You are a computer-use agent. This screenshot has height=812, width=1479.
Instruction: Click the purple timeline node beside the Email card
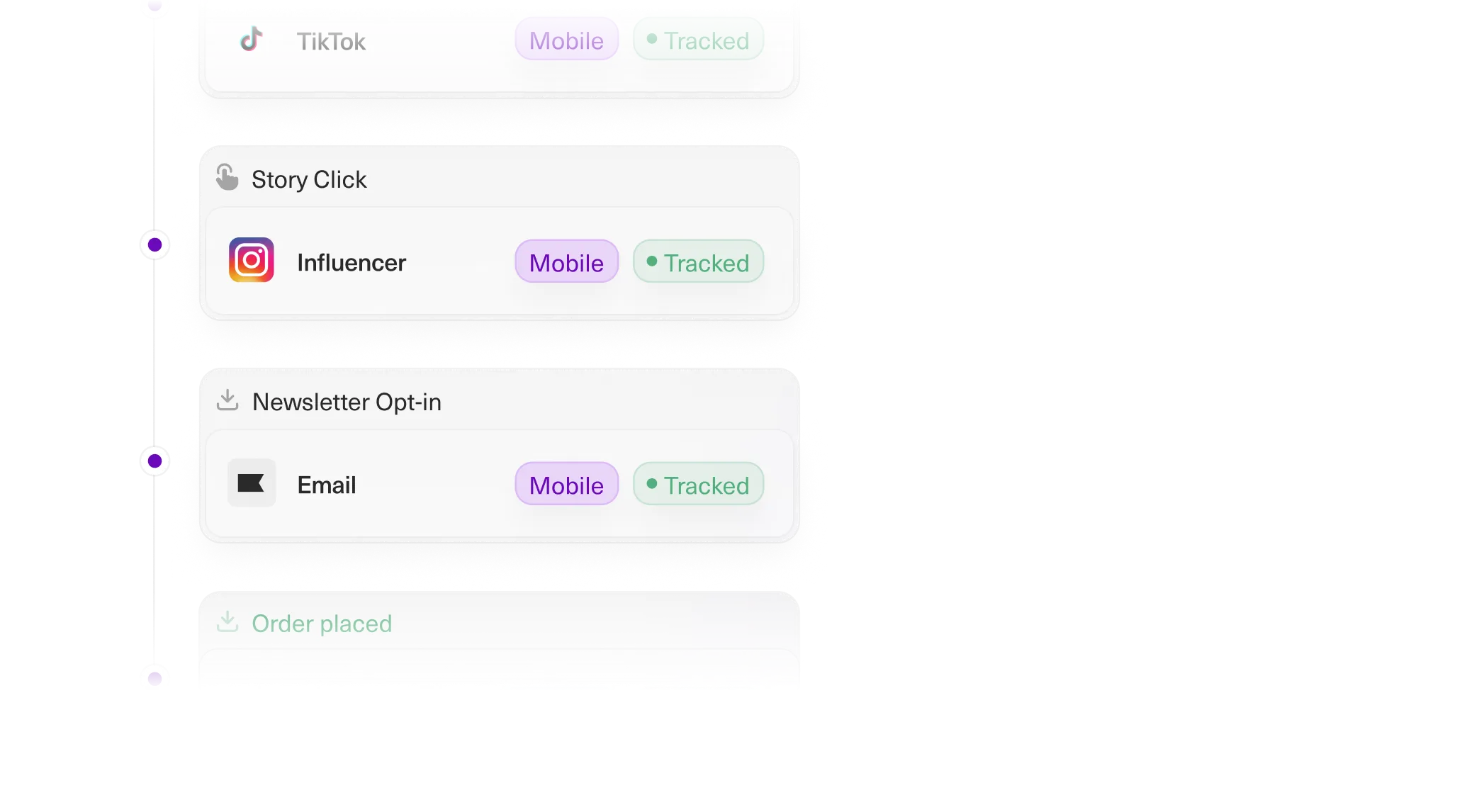[x=154, y=461]
